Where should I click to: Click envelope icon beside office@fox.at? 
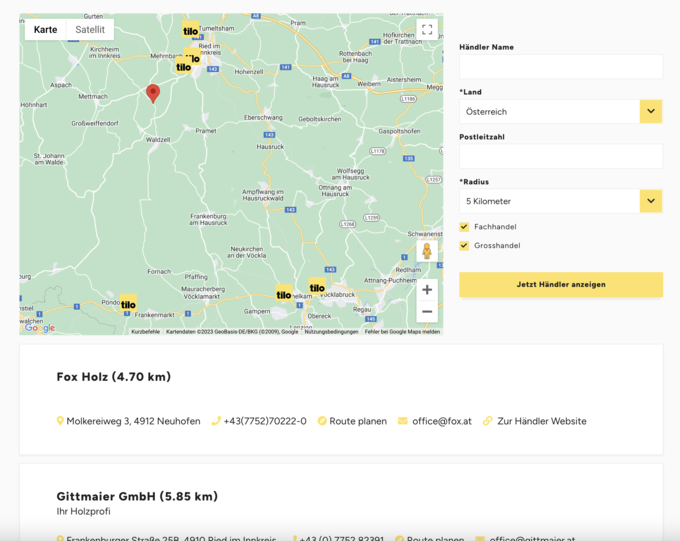click(403, 421)
